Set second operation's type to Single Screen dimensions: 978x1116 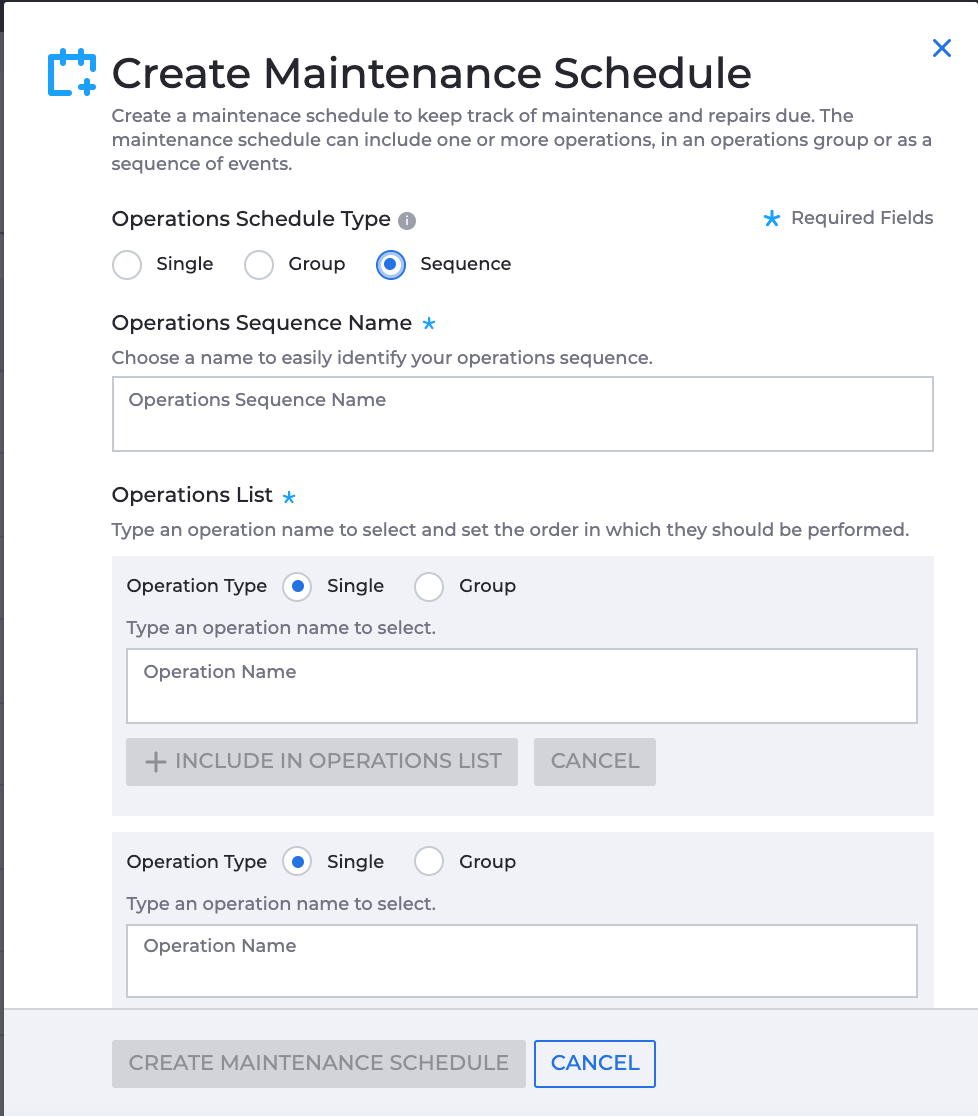click(x=297, y=862)
